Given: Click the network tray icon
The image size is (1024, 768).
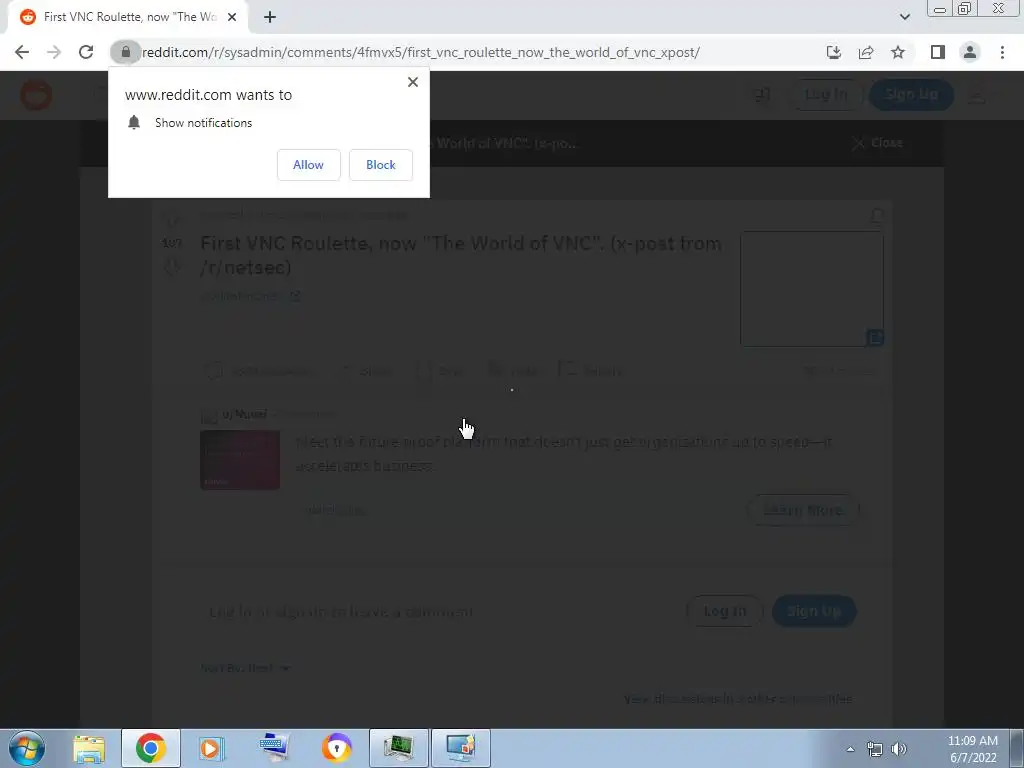Looking at the screenshot, I should pyautogui.click(x=874, y=749).
